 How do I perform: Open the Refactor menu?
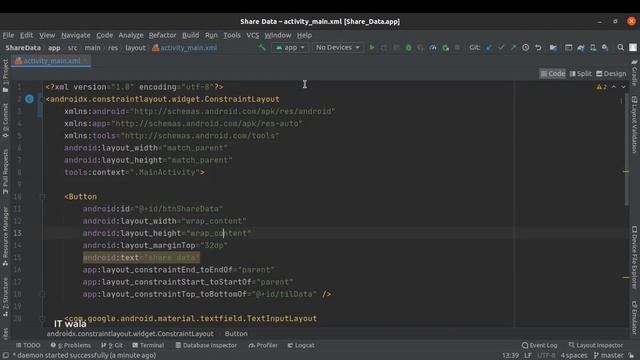(162, 35)
